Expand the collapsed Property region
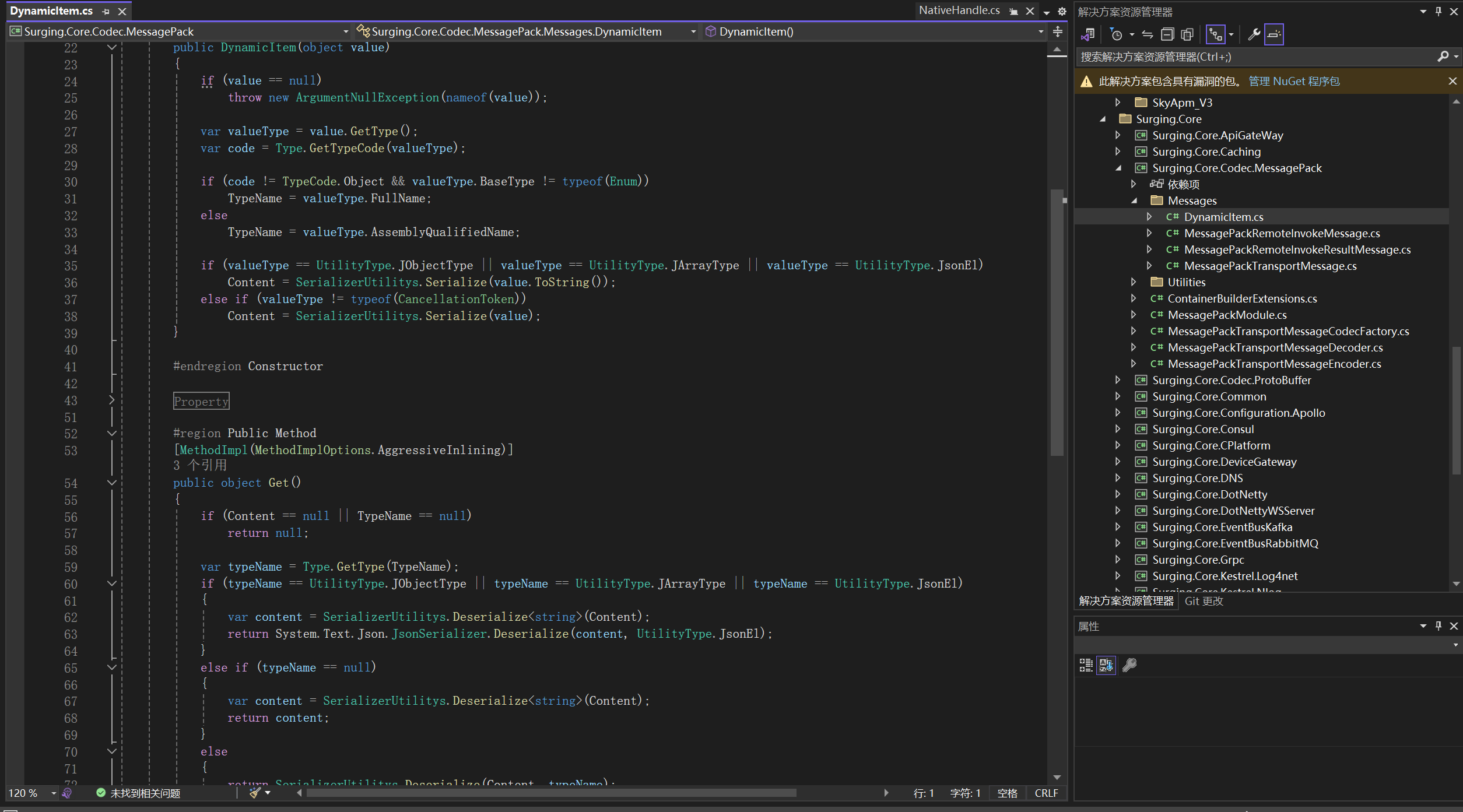 (x=112, y=400)
